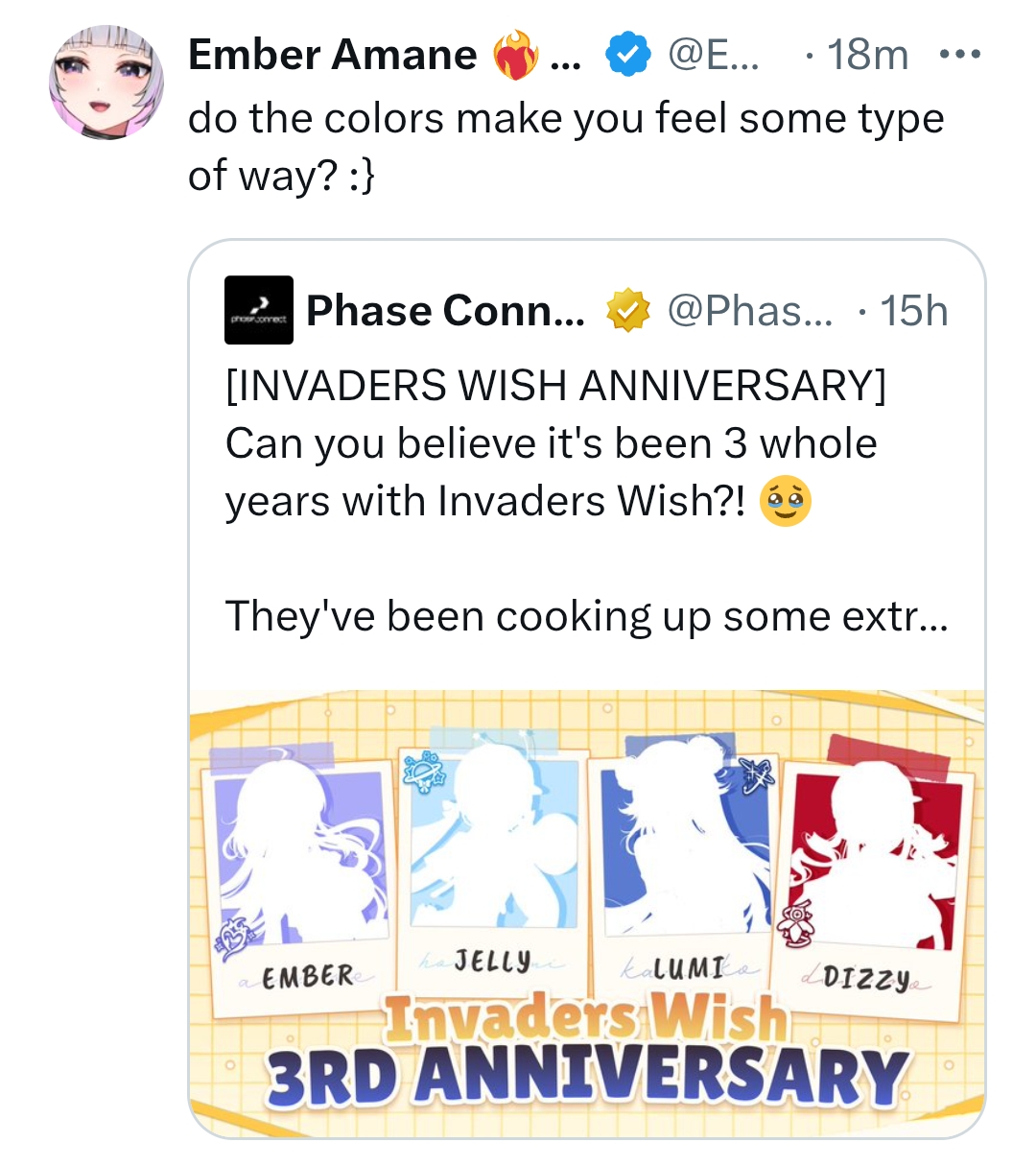Click the tweet text about the colors
This screenshot has width=1036, height=1166.
566,147
